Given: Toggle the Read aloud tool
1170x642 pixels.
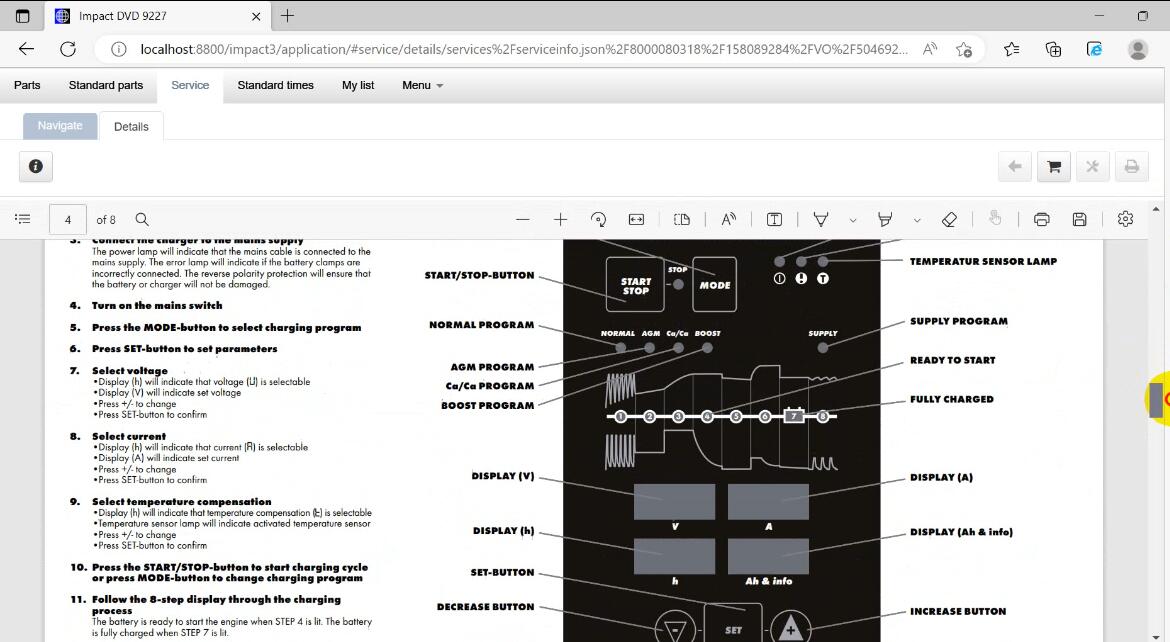Looking at the screenshot, I should 728,219.
